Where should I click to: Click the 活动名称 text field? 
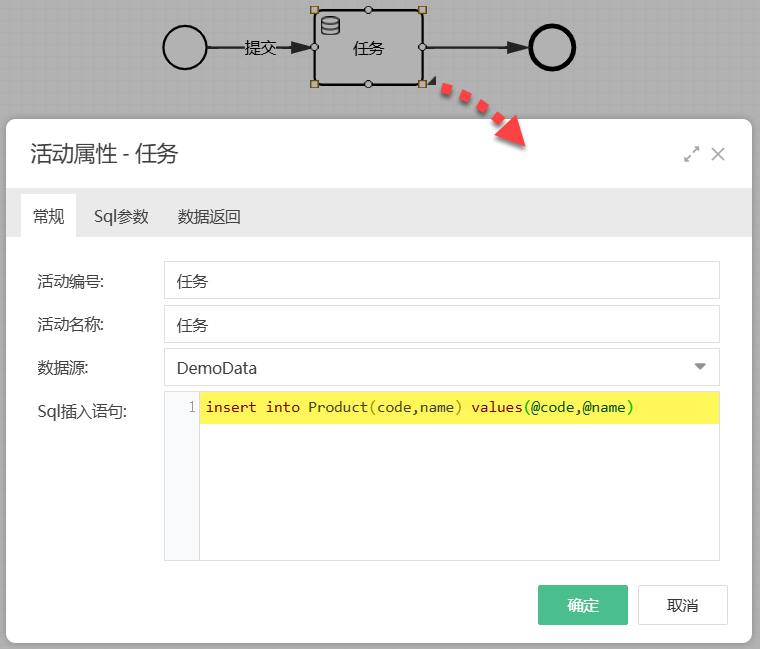[441, 324]
